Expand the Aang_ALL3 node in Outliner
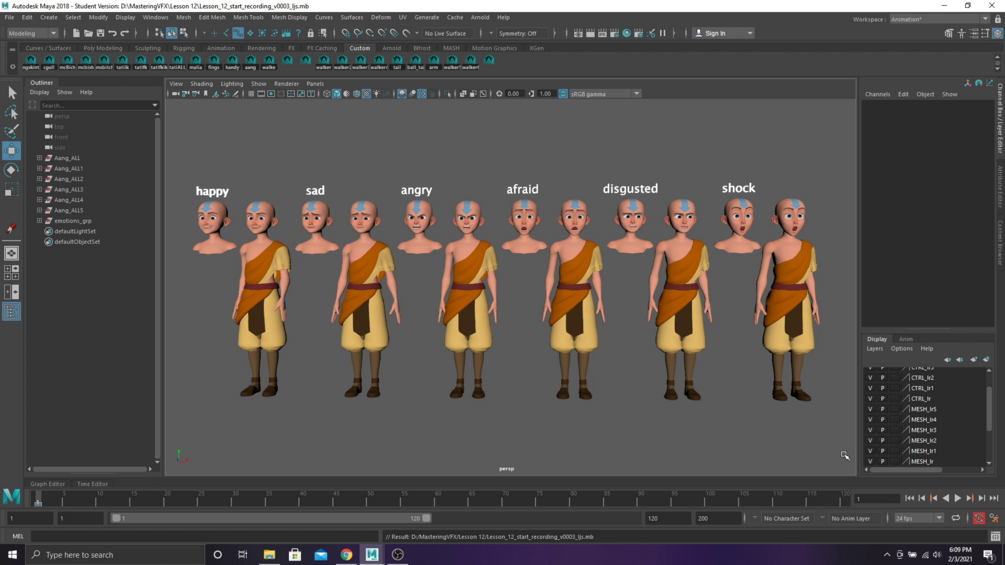The height and width of the screenshot is (565, 1005). pyautogui.click(x=40, y=190)
